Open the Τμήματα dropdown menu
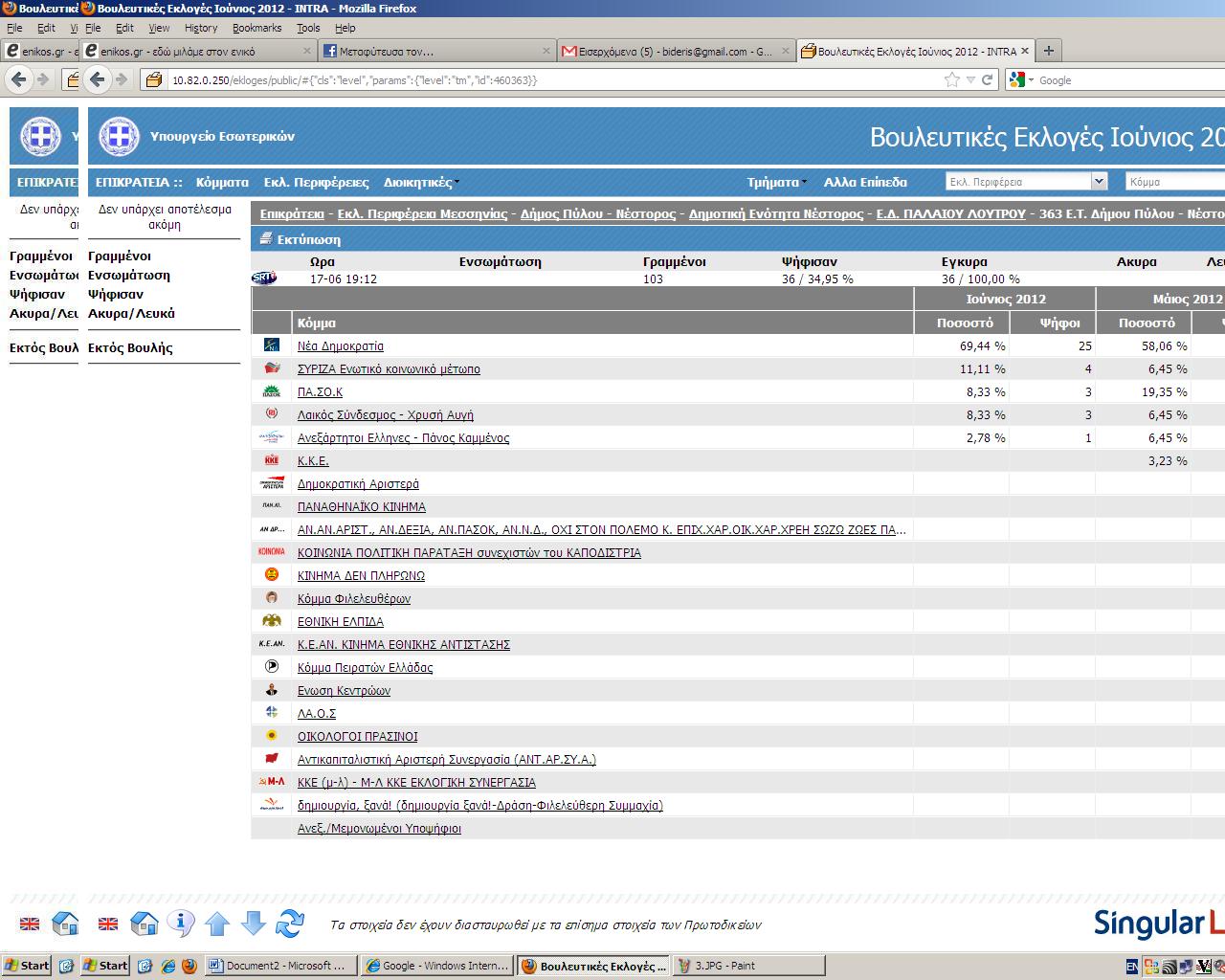 (x=775, y=182)
